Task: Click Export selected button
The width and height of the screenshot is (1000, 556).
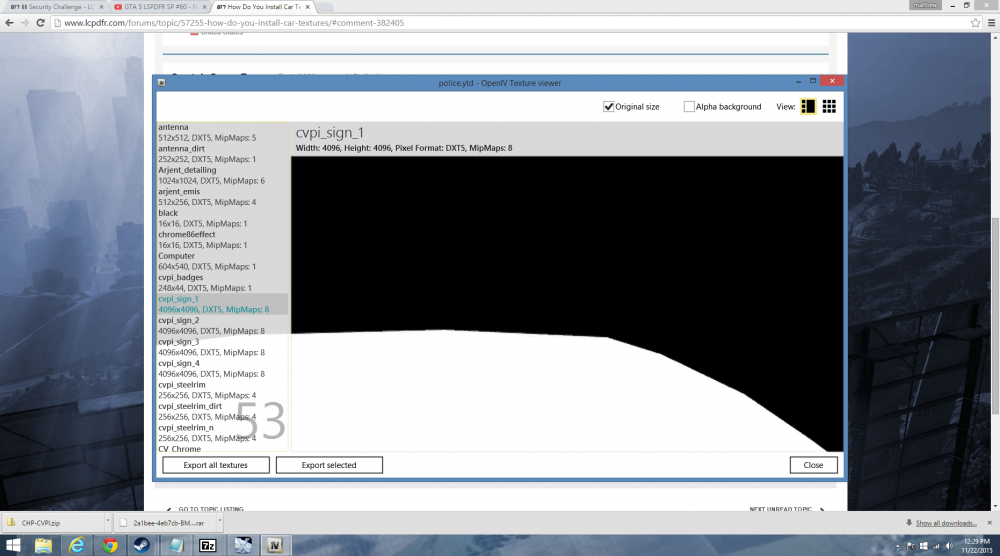Action: pos(329,465)
